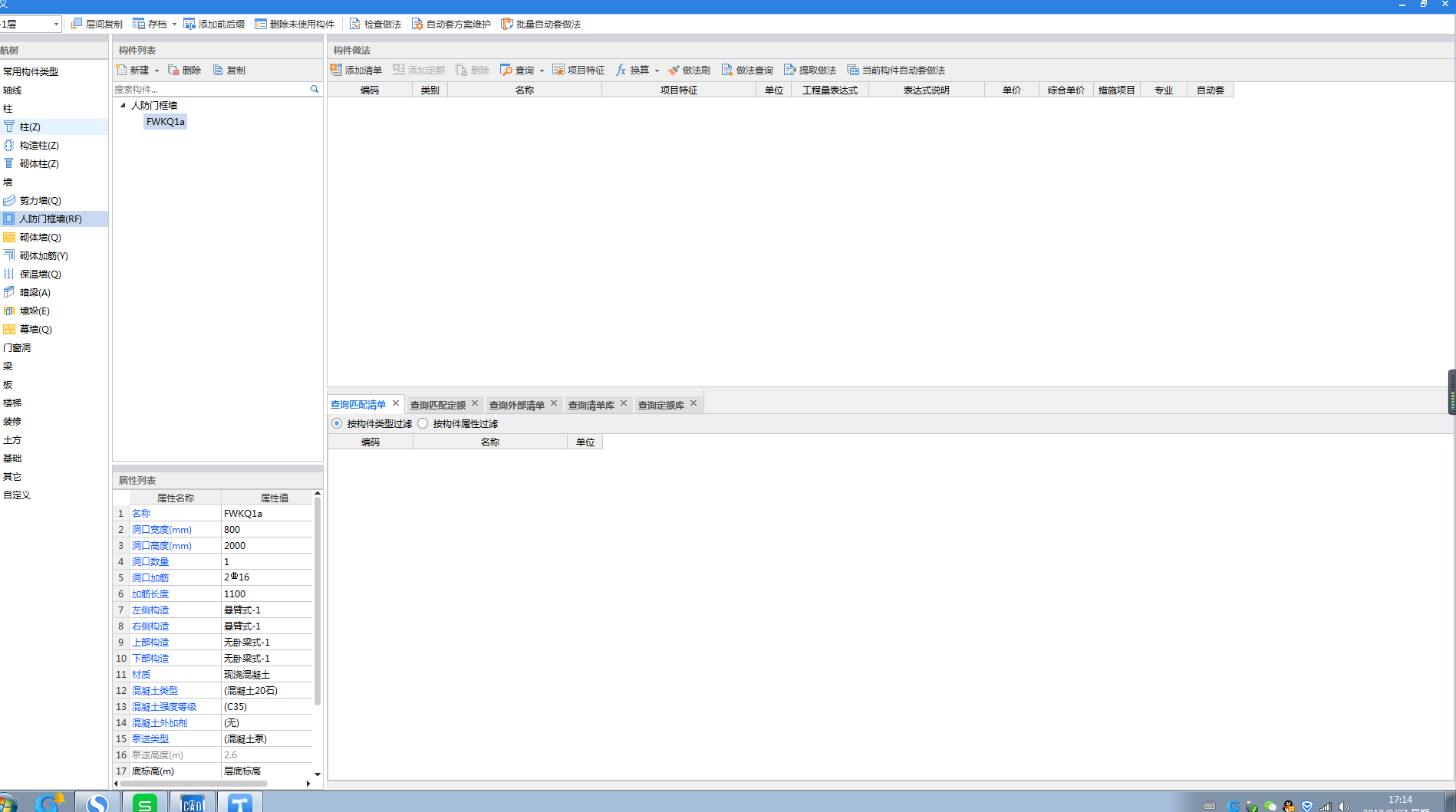The width and height of the screenshot is (1456, 812).
Task: Switch to 查询定额库 tab
Action: [x=661, y=405]
